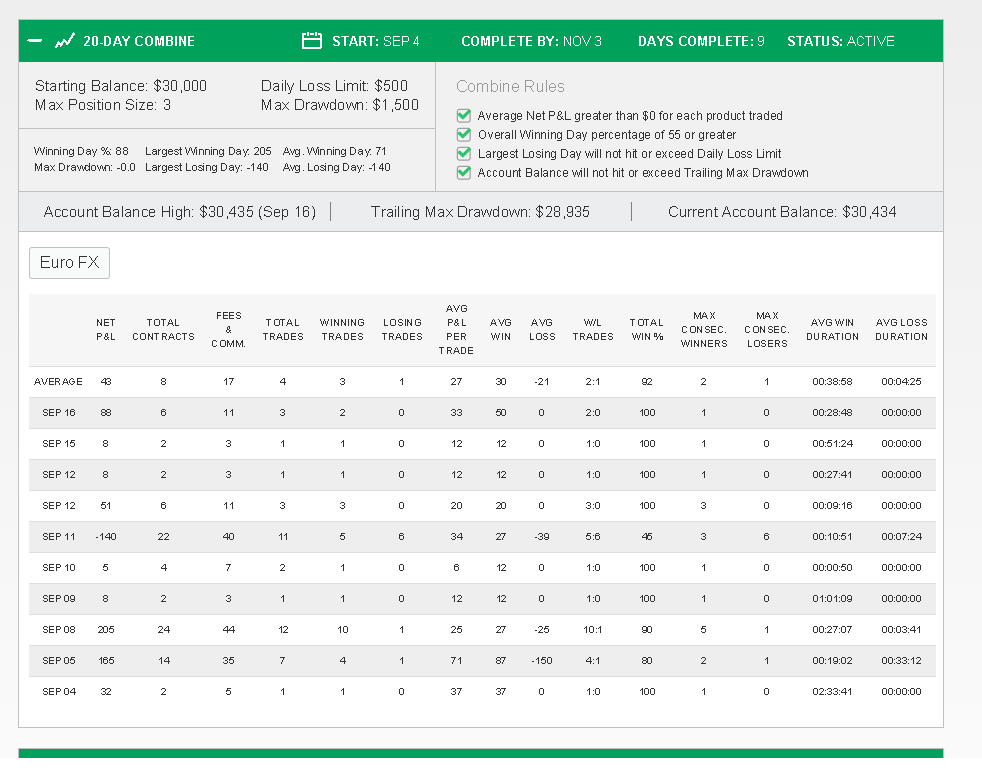Click the -150 average loss for SEP 05
This screenshot has height=768, width=982.
[x=542, y=661]
